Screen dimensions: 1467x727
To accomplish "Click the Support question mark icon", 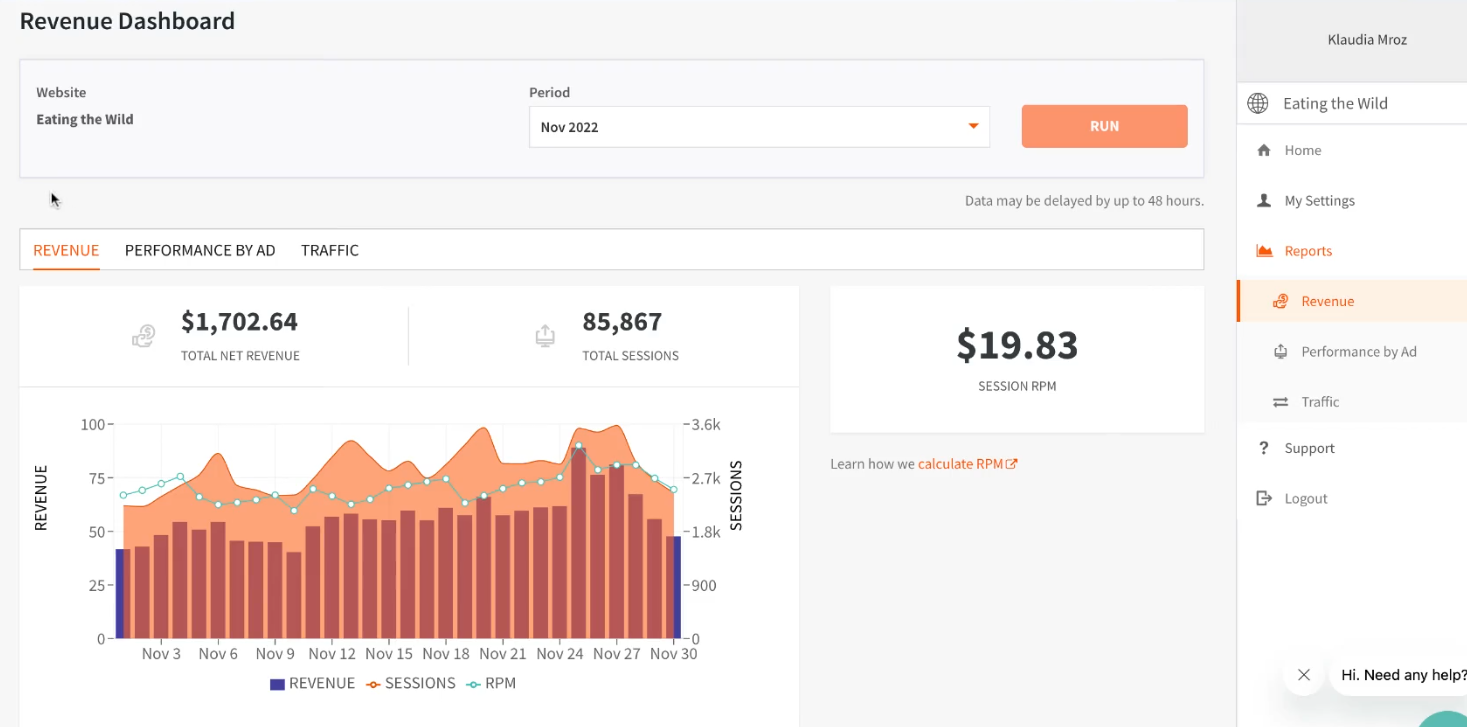I will (x=1264, y=448).
